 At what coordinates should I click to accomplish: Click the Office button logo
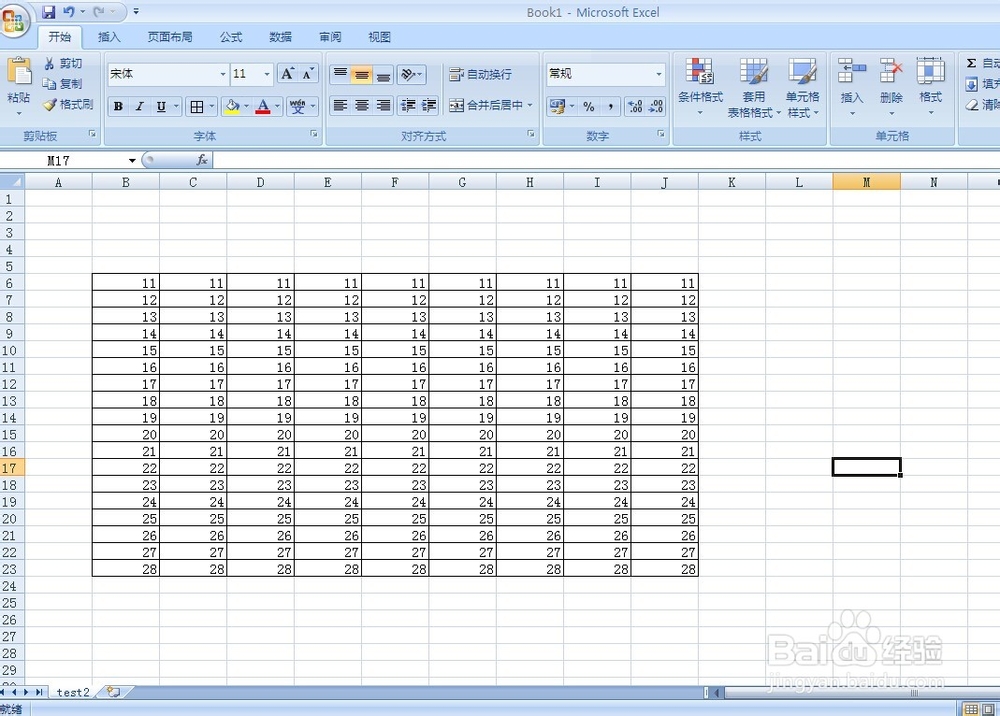(x=14, y=20)
